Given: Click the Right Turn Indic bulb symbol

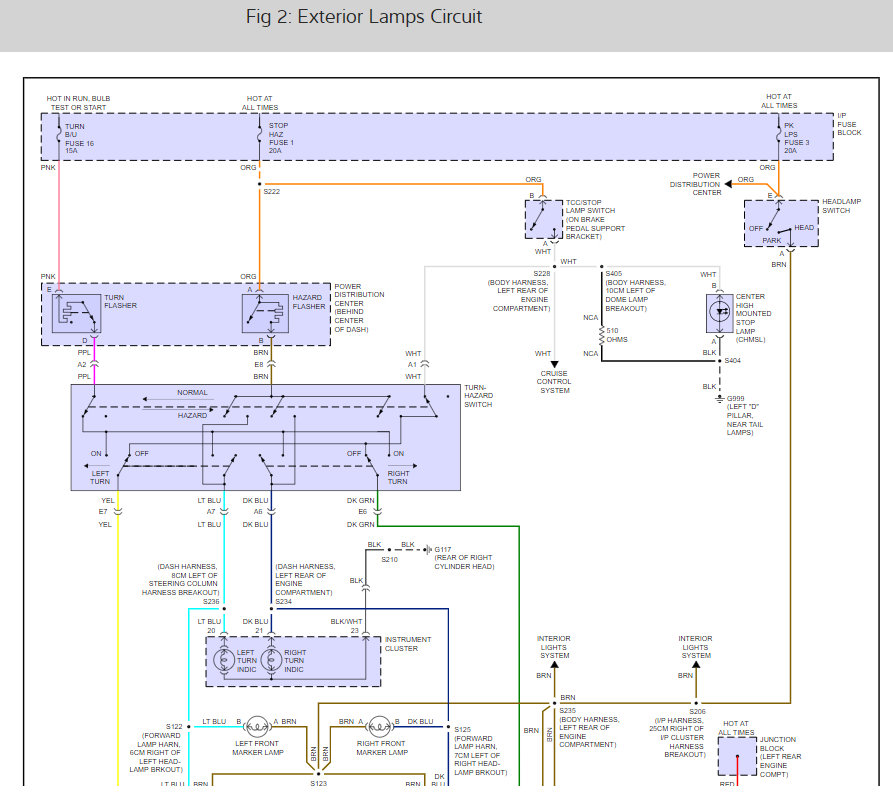Looking at the screenshot, I should click(271, 660).
